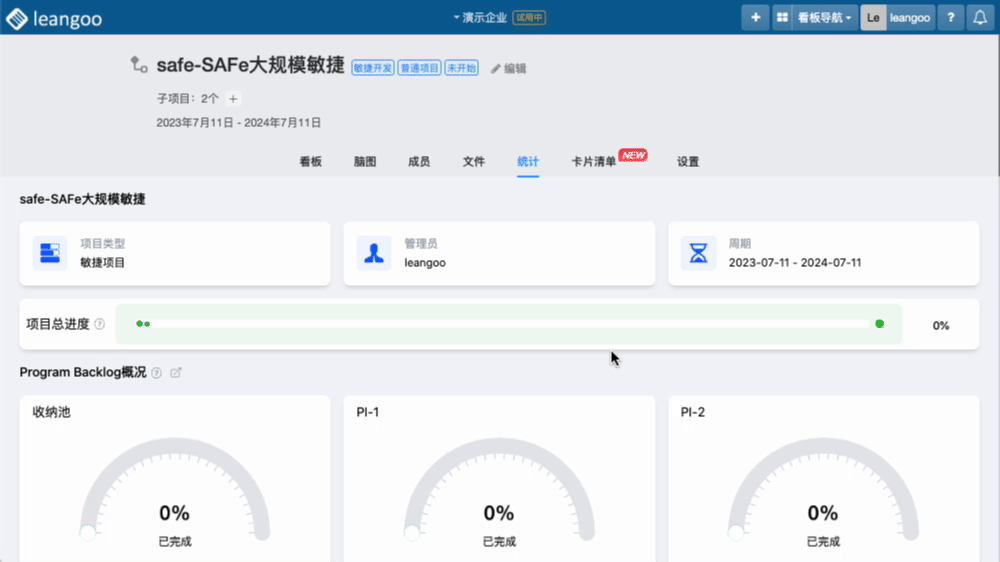
Task: Click the project hierarchy icon beside title
Action: 138,65
